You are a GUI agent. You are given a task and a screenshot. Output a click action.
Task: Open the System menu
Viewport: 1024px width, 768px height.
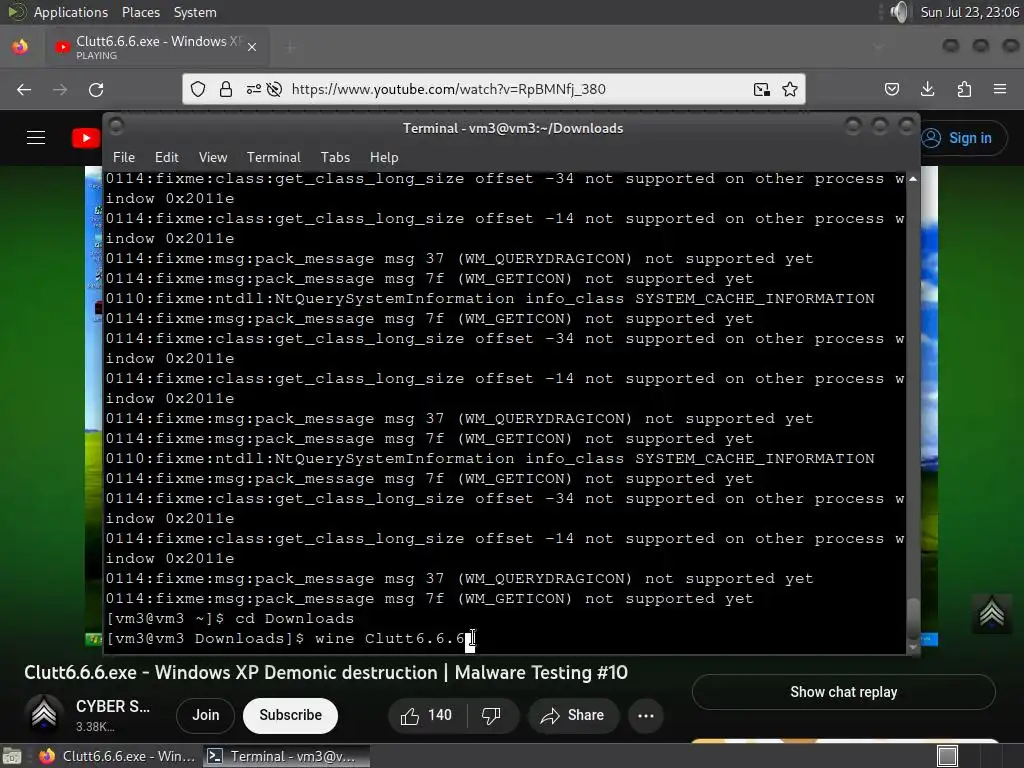pos(195,12)
